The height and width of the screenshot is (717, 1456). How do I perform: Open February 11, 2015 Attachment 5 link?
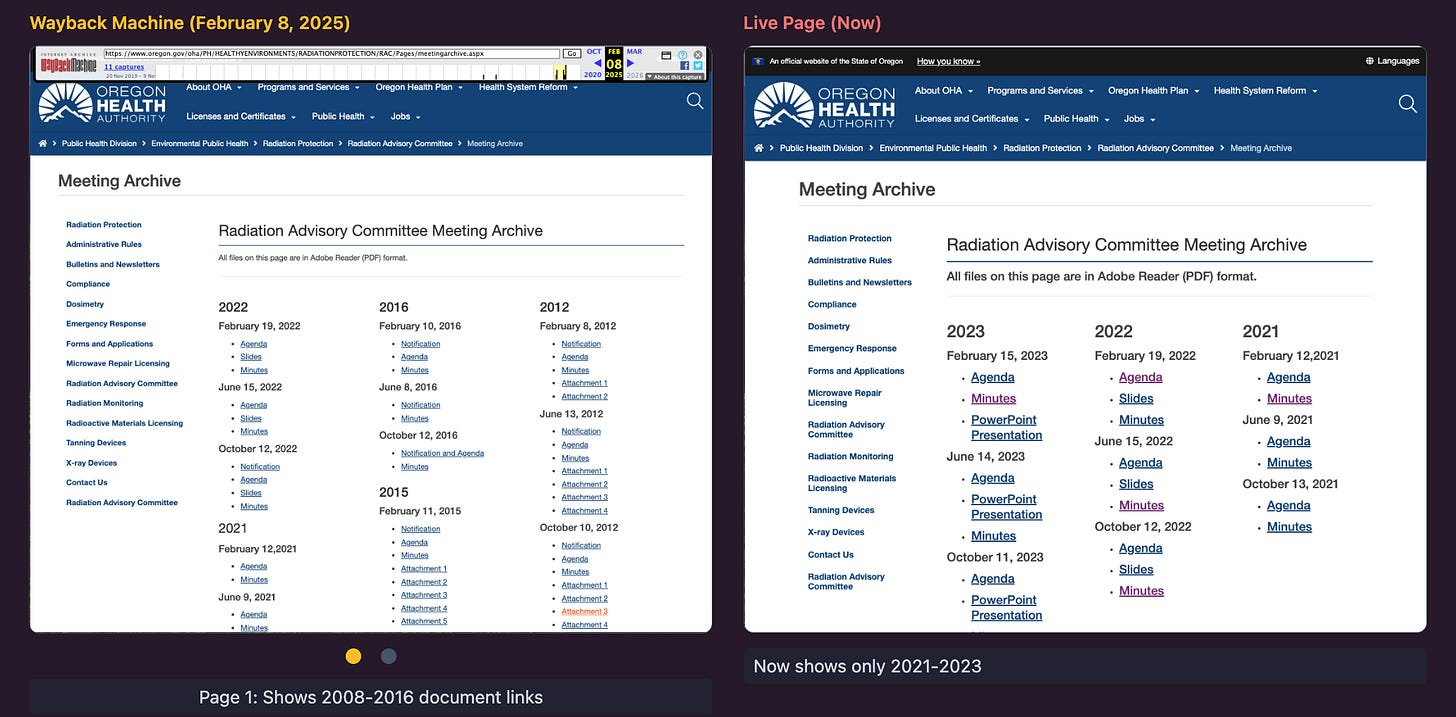click(x=424, y=621)
